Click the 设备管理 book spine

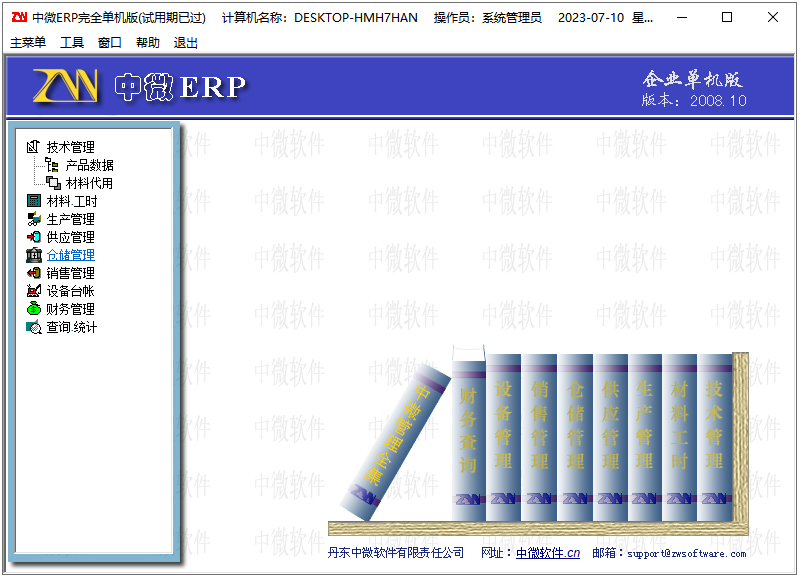tap(504, 438)
